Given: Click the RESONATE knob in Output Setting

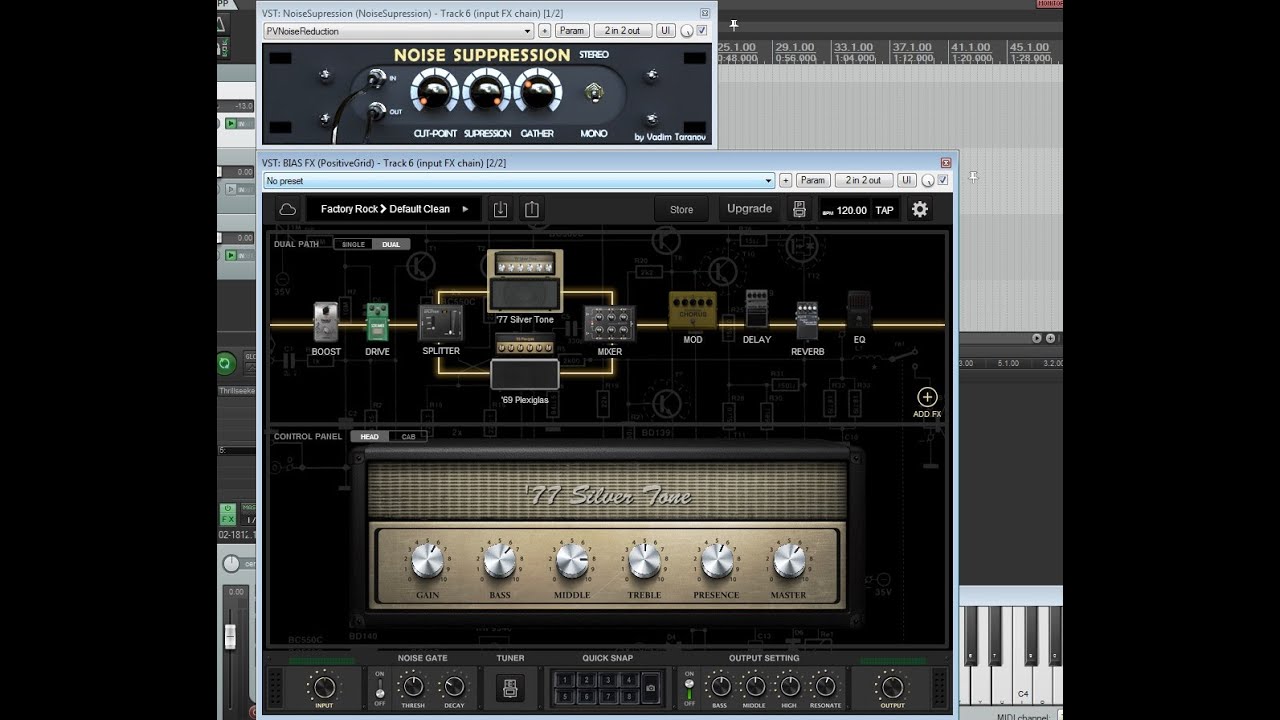Looking at the screenshot, I should (825, 686).
